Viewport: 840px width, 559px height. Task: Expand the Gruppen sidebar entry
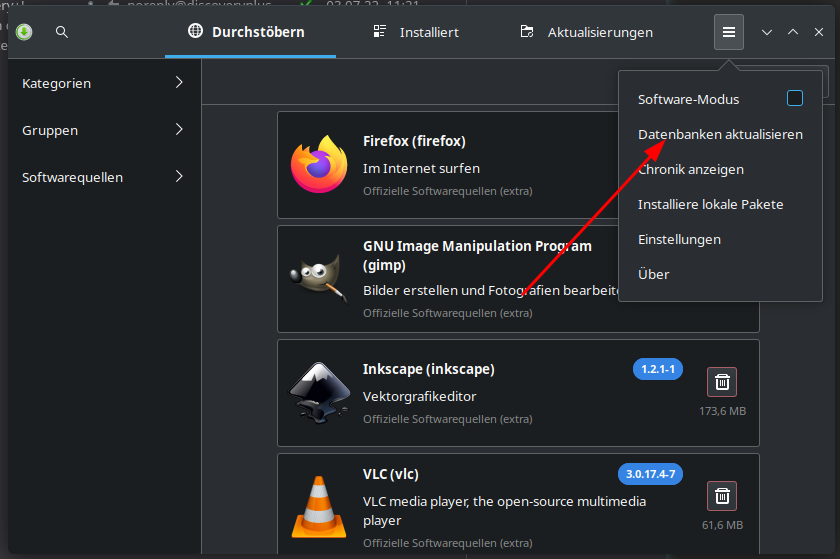pyautogui.click(x=103, y=130)
